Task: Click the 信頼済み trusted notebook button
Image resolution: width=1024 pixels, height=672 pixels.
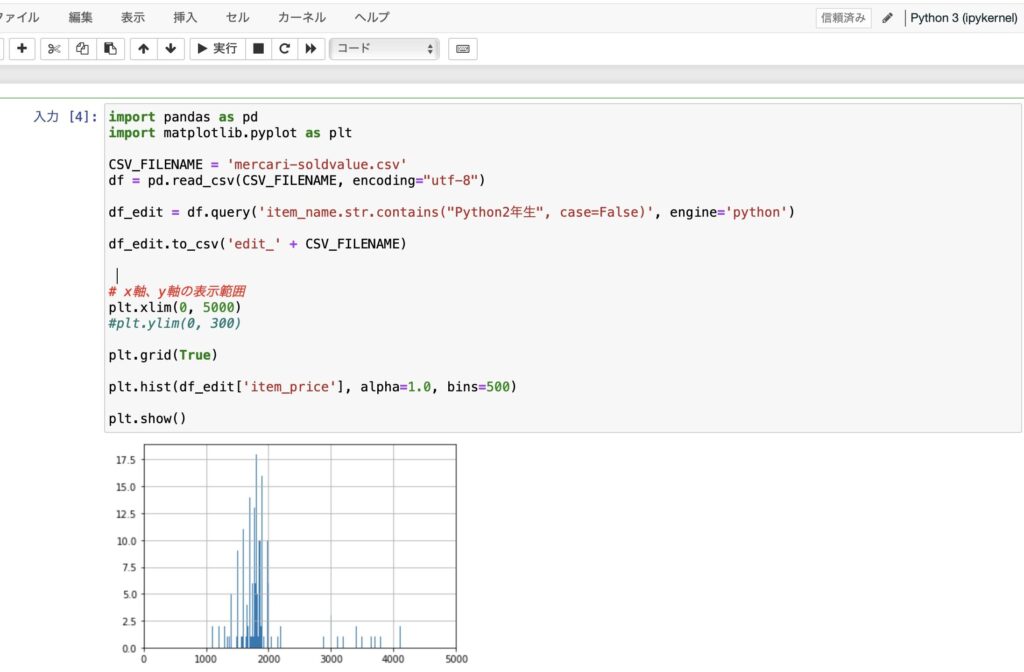Action: [843, 18]
